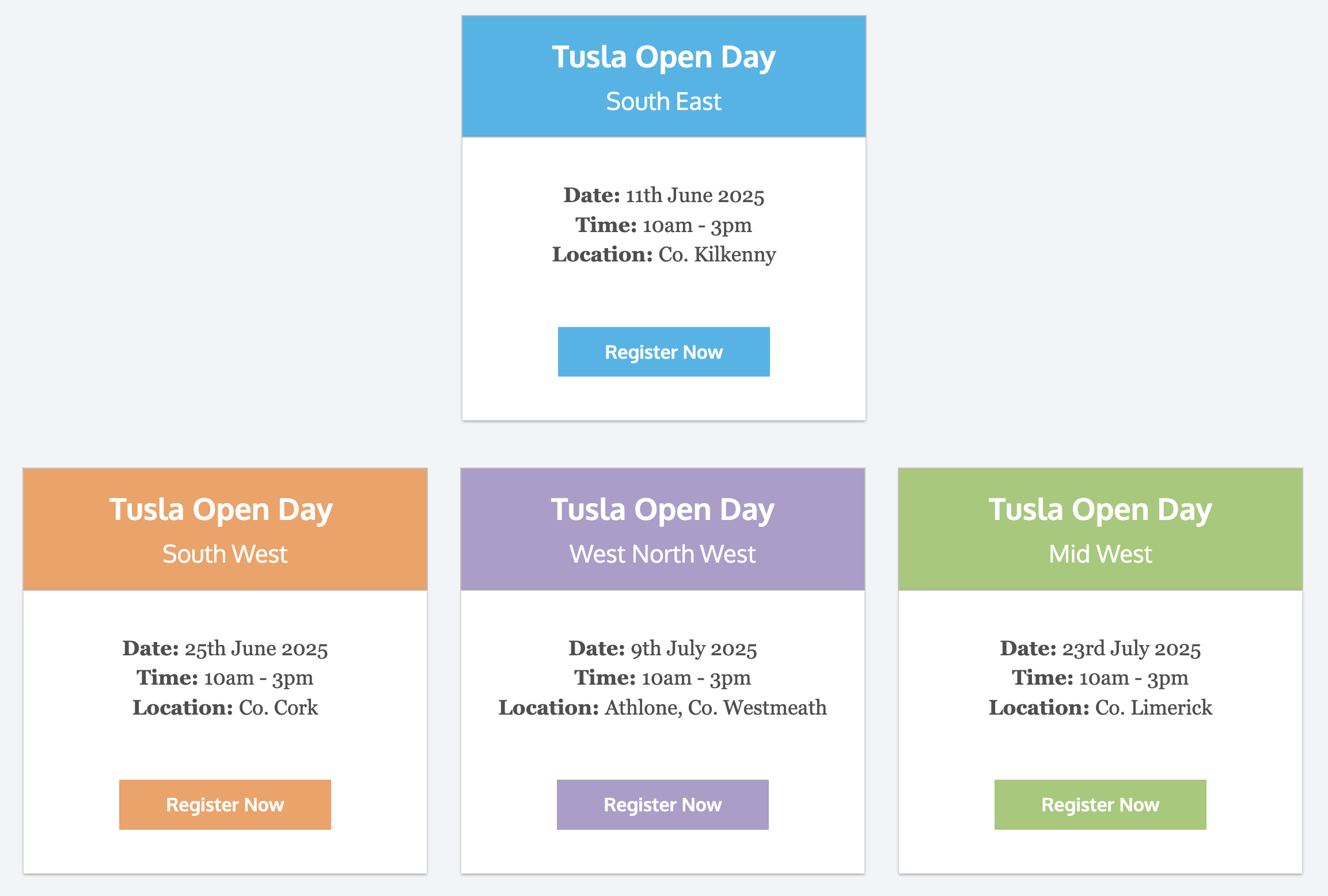The width and height of the screenshot is (1328, 896).
Task: Click the 25th June 2025 date line
Action: tap(225, 649)
